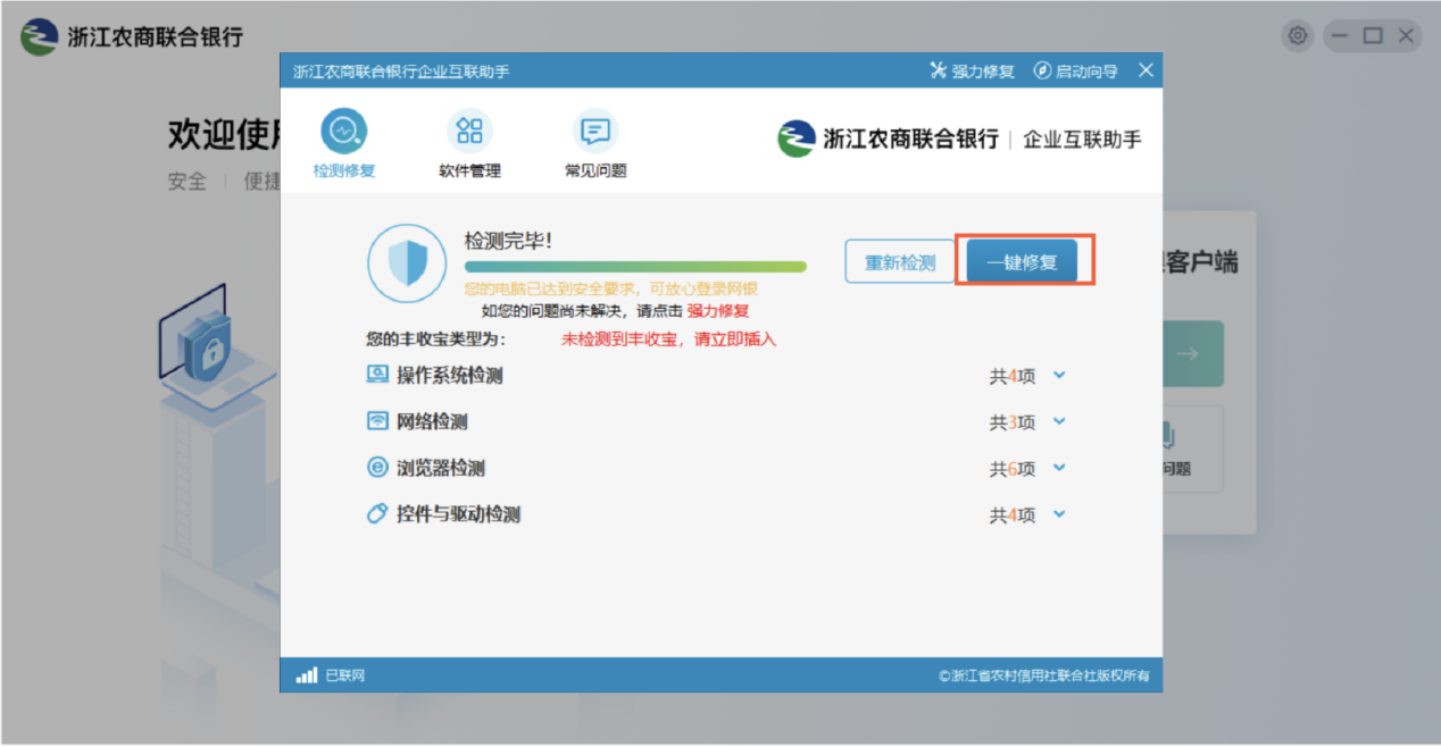Click the green arrow button in main window

tap(1187, 353)
